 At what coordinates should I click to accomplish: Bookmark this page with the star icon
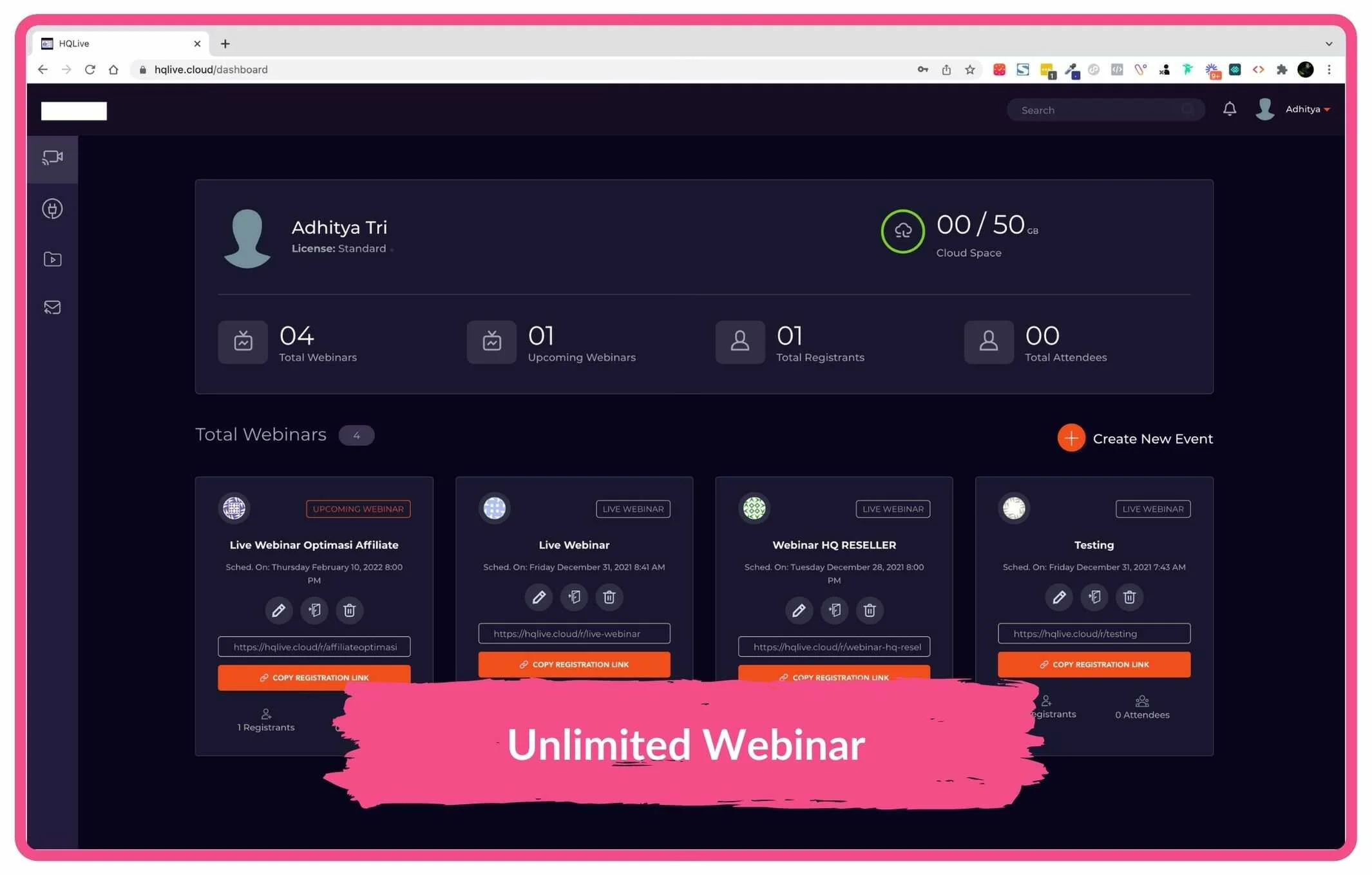[969, 70]
